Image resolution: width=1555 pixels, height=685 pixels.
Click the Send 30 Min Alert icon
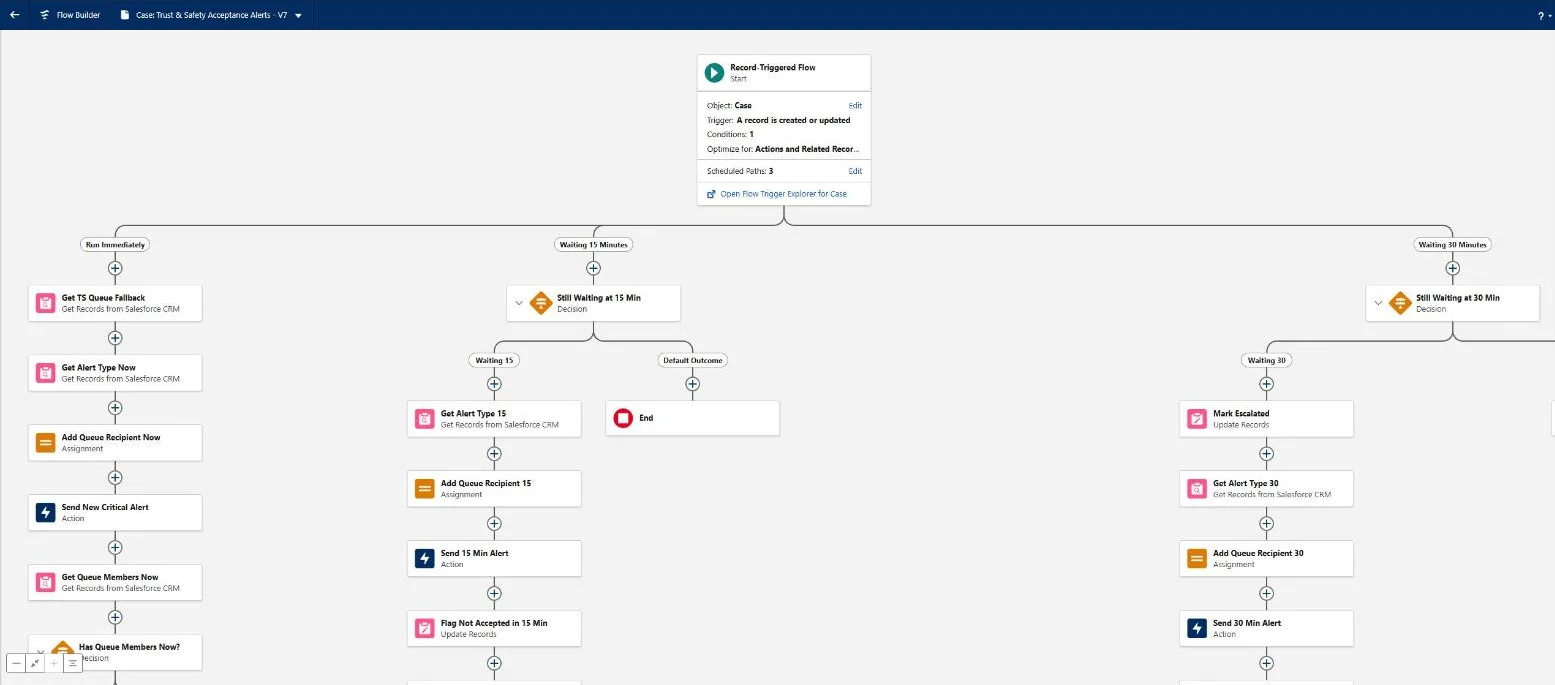pos(1197,629)
